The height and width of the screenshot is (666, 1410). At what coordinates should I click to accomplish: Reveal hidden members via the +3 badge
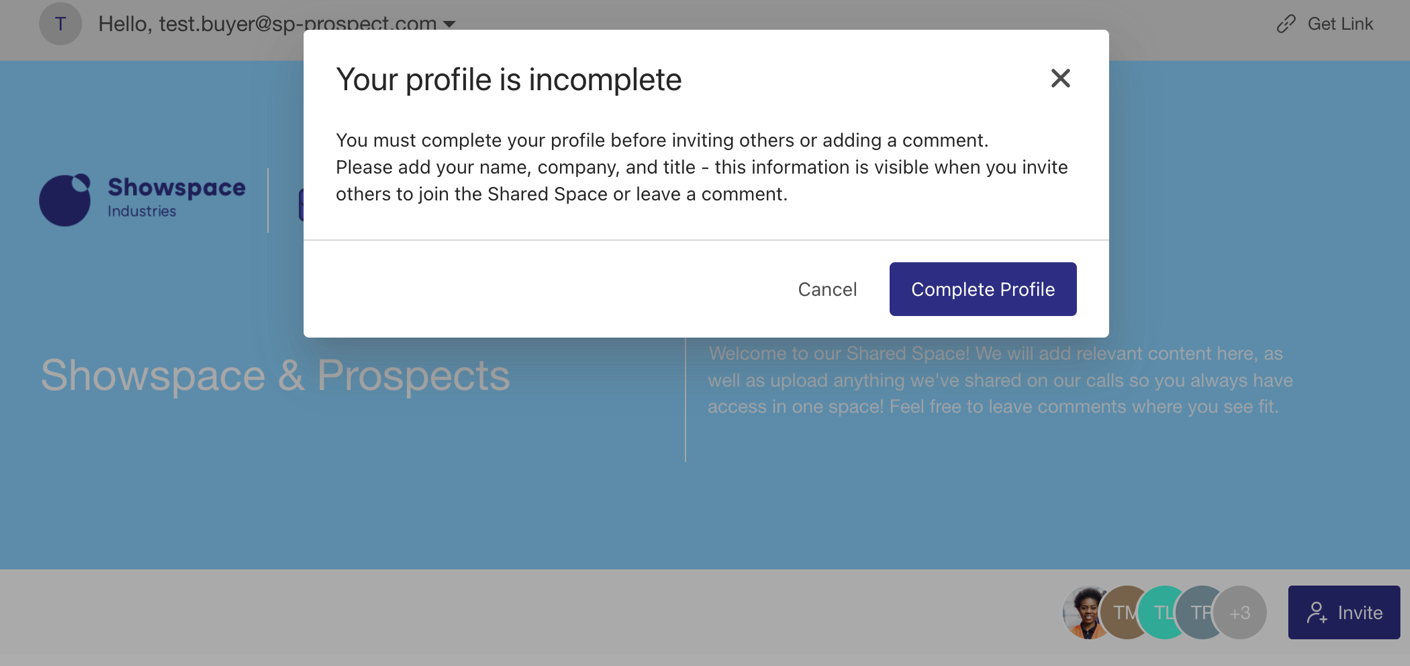tap(1240, 612)
